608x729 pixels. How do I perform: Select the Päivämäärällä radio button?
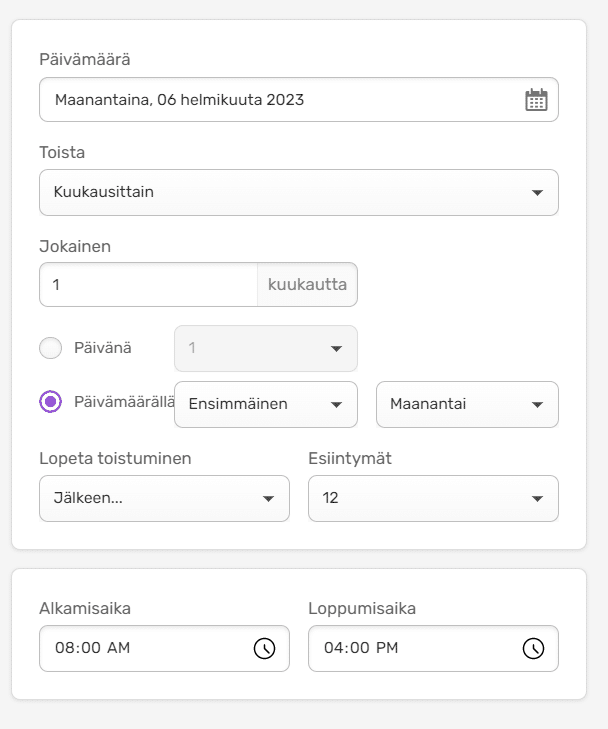pyautogui.click(x=50, y=402)
